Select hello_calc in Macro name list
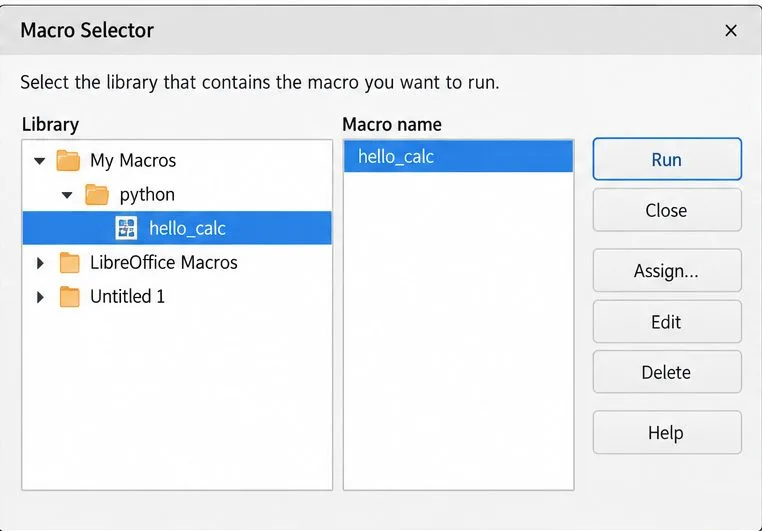762x531 pixels. pos(458,156)
